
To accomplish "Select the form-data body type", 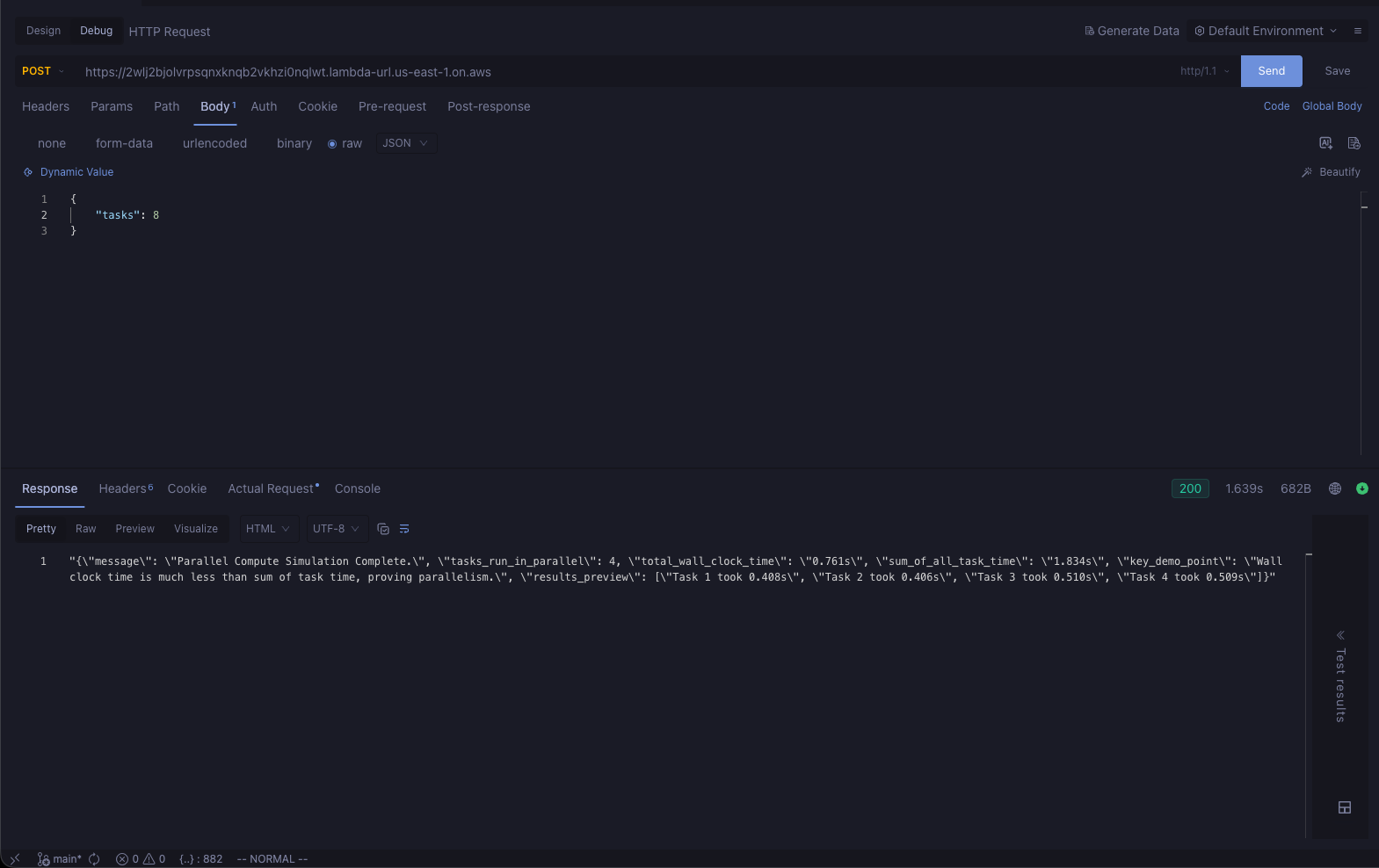I will (x=124, y=143).
